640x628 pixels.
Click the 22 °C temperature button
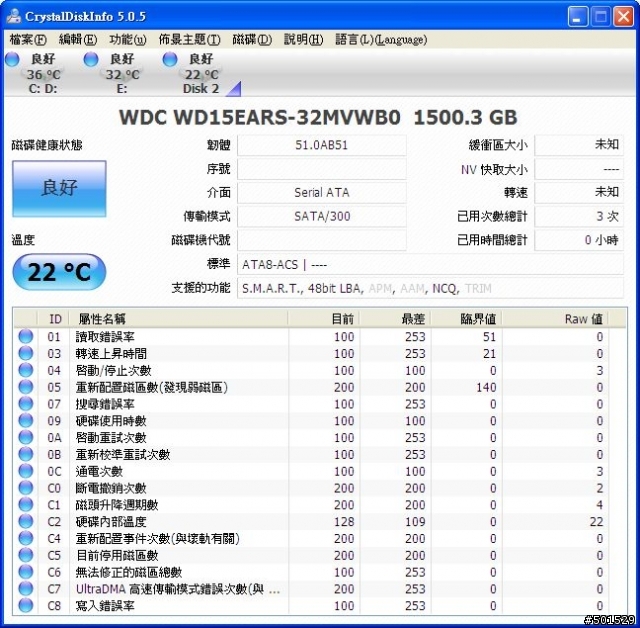click(59, 272)
